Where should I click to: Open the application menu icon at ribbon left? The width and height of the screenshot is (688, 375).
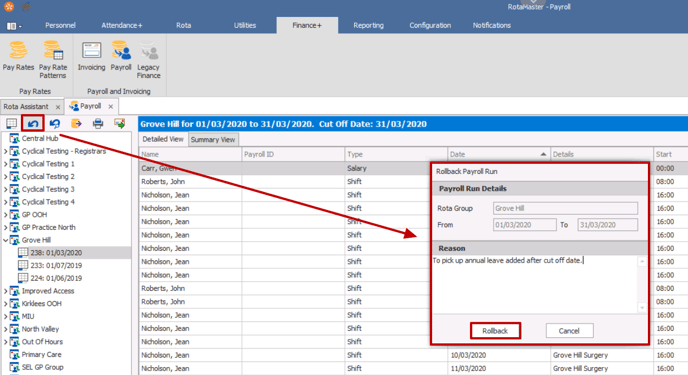click(x=14, y=26)
